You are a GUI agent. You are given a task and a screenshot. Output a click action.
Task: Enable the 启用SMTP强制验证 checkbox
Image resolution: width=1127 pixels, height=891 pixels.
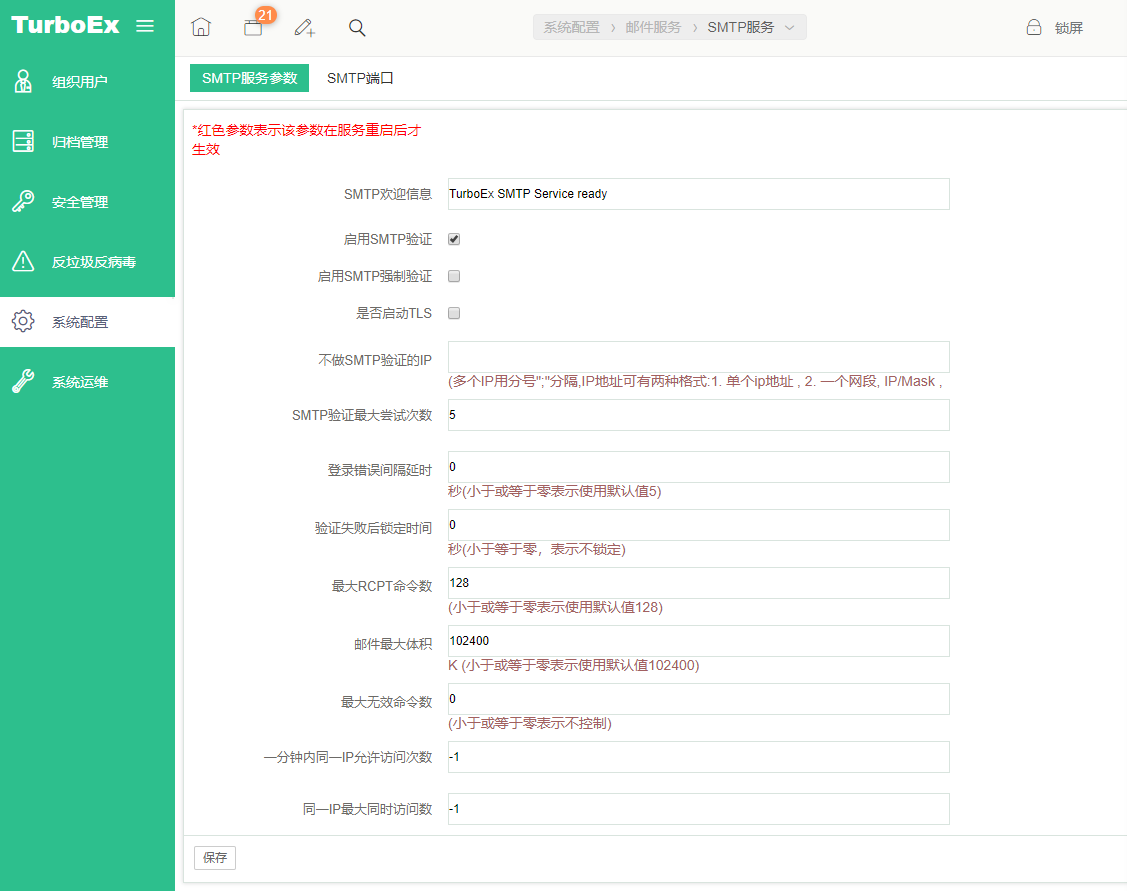(454, 277)
